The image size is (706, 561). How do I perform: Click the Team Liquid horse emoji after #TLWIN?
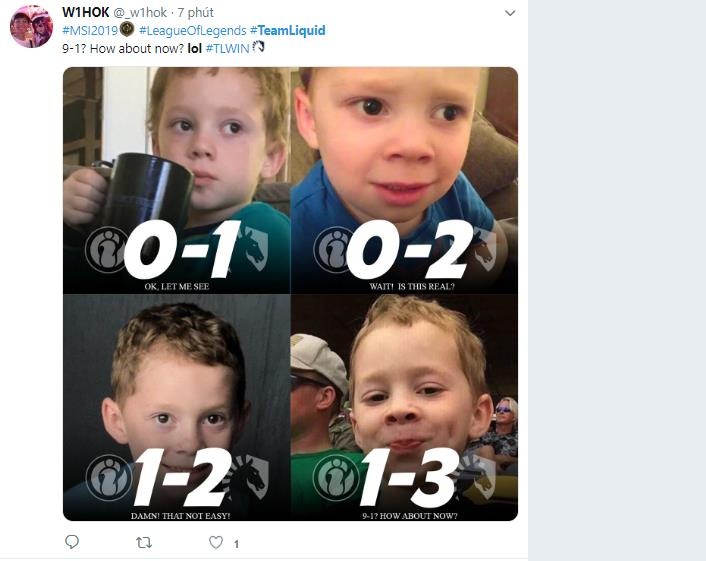[x=258, y=47]
